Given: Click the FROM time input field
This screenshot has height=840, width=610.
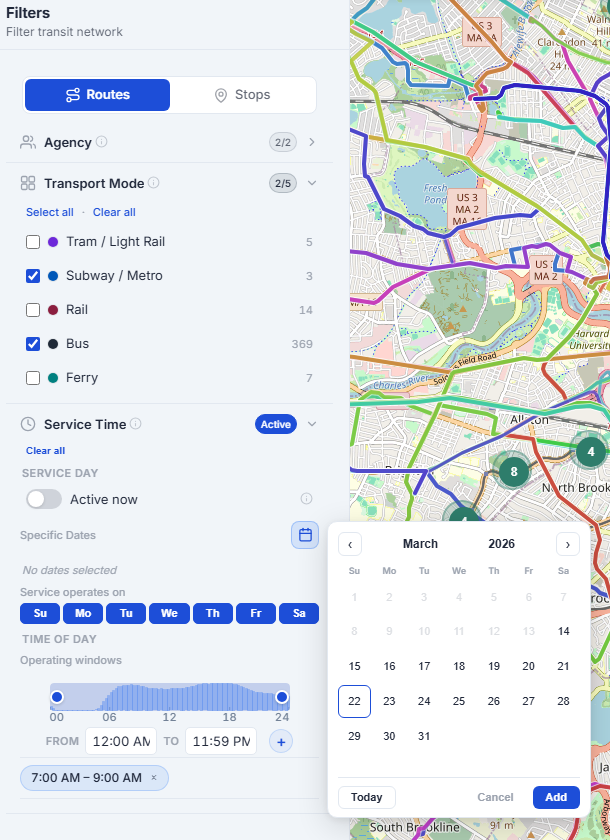Looking at the screenshot, I should (121, 741).
